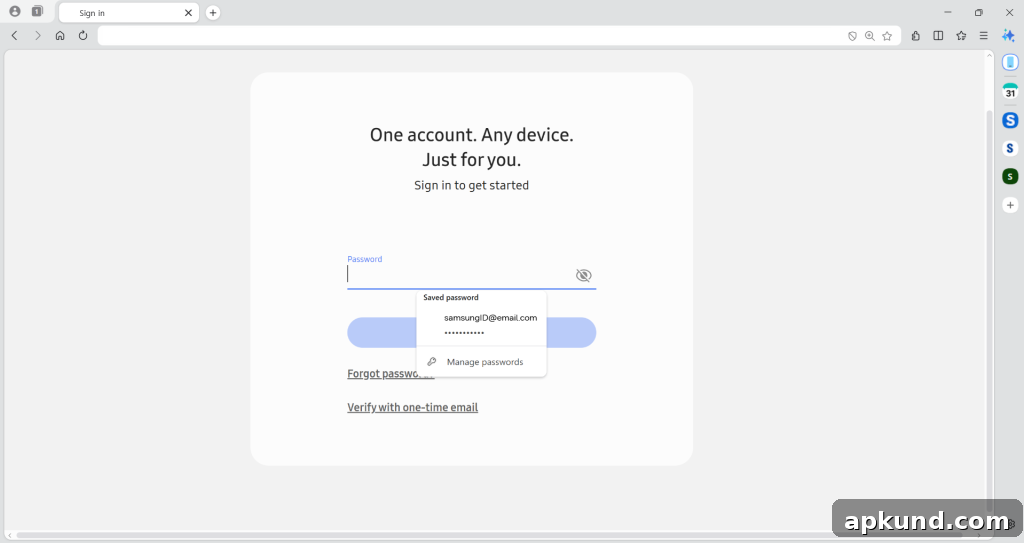Screen dimensions: 1024x543
Task: Open the bookmarks list icon
Action: tap(961, 36)
